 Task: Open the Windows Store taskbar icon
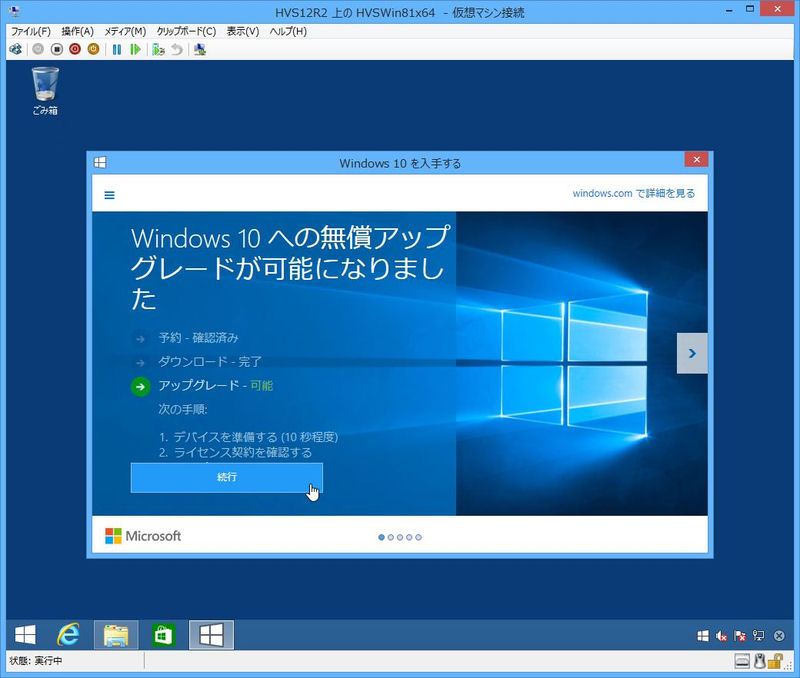click(x=163, y=635)
